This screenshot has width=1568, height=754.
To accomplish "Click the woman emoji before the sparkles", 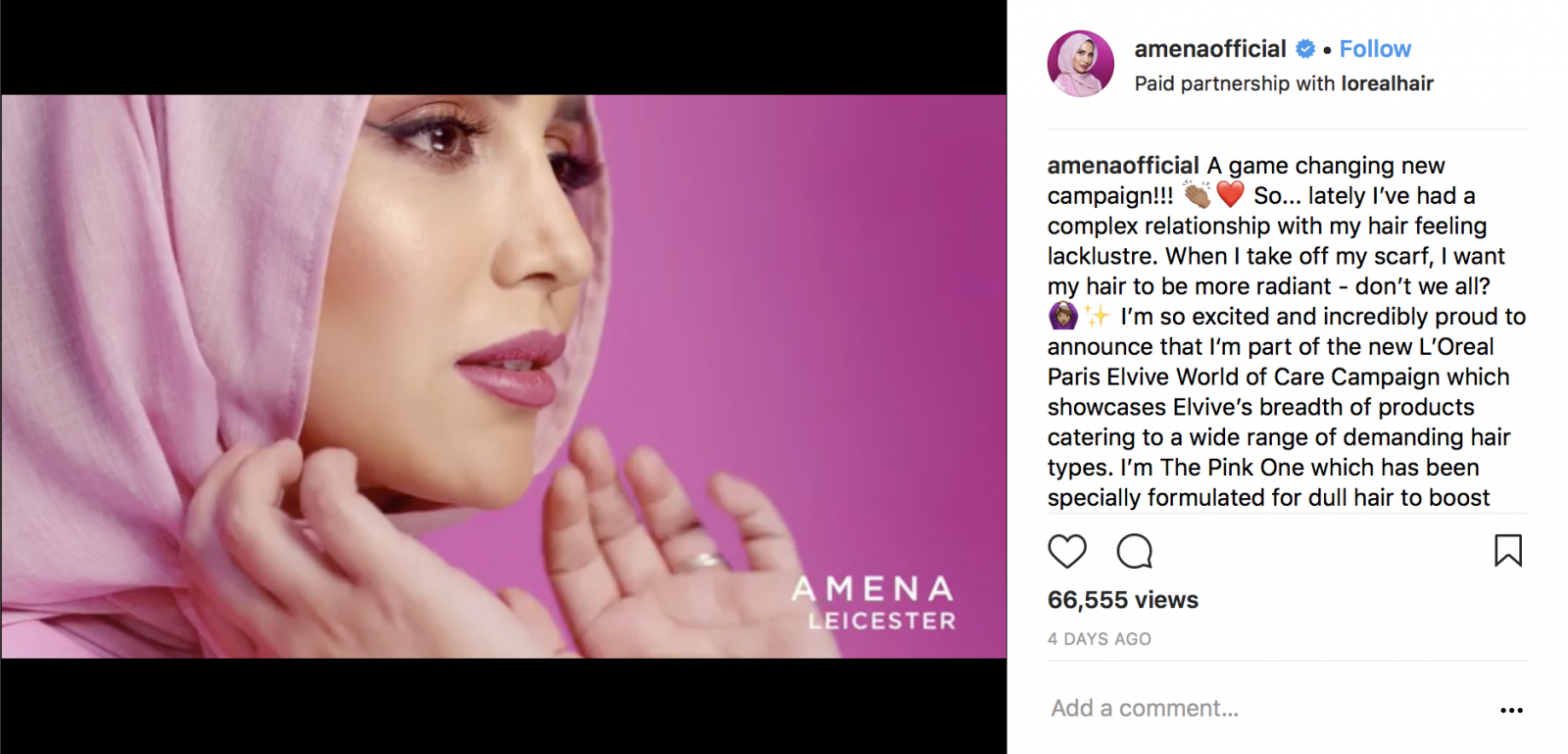I will pos(1062,316).
